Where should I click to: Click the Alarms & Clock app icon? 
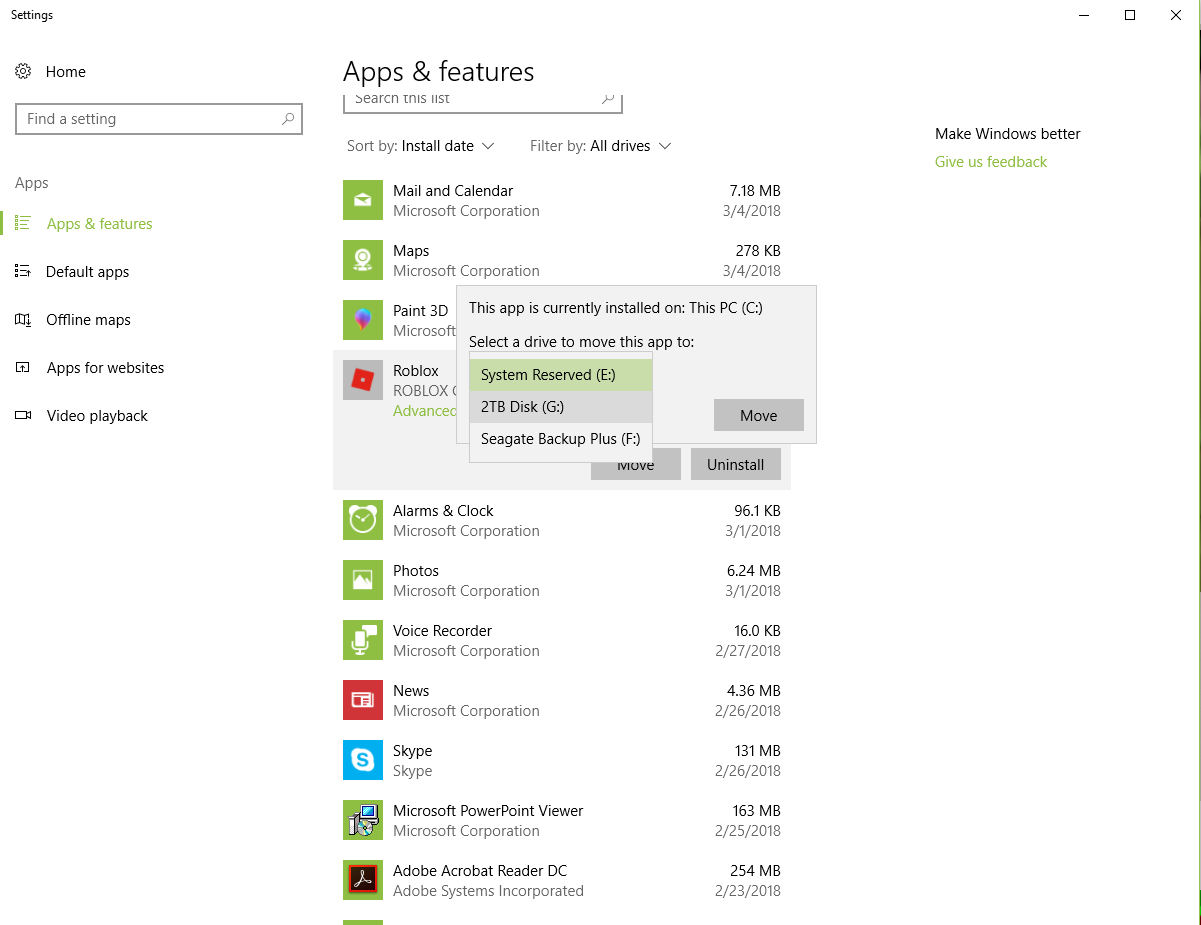pyautogui.click(x=363, y=520)
